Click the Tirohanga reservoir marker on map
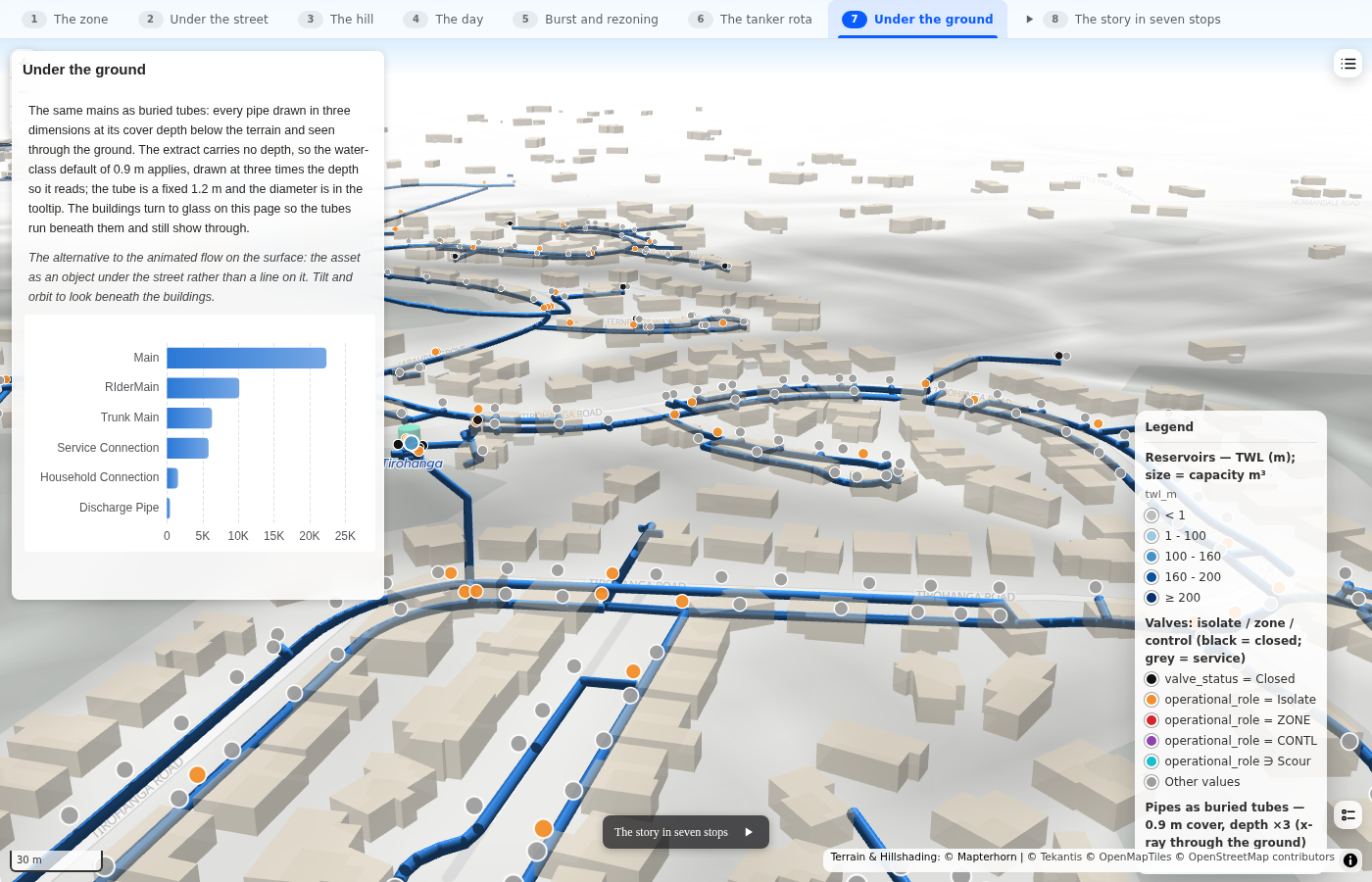The height and width of the screenshot is (882, 1372). point(412,443)
